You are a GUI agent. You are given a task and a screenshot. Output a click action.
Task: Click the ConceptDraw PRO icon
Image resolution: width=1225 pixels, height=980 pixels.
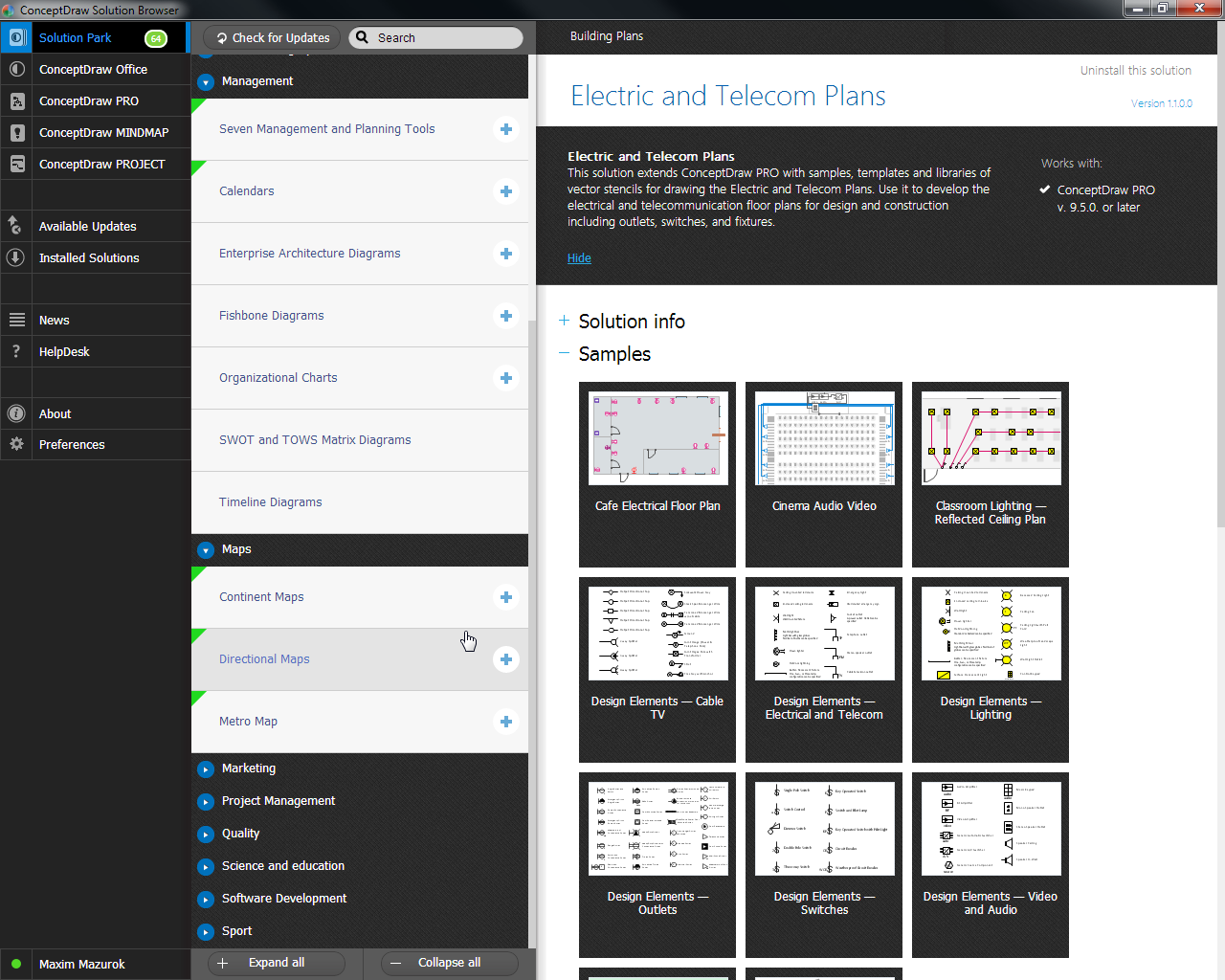(16, 101)
